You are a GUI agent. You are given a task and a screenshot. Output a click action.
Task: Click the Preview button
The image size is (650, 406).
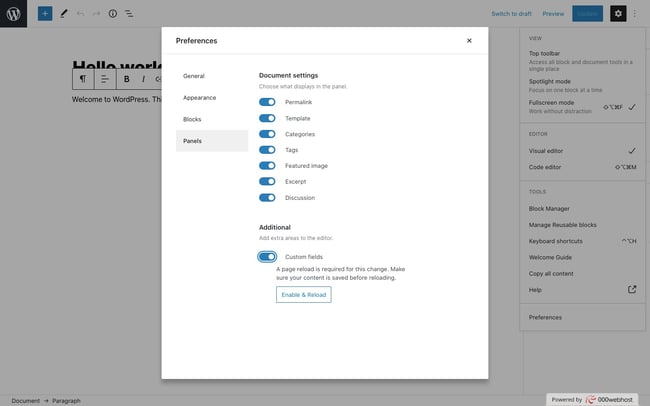(553, 14)
